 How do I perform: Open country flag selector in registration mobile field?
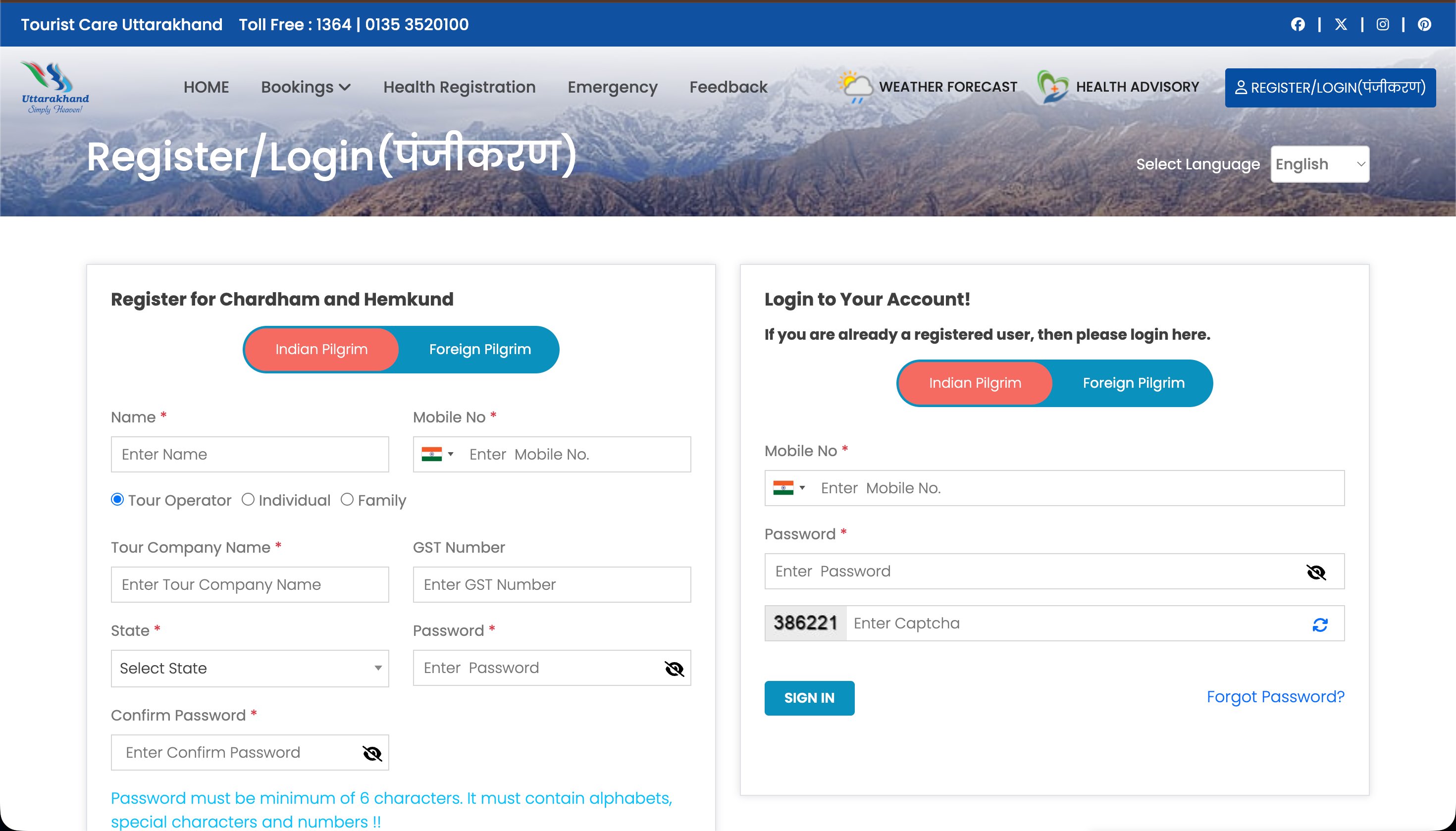coord(437,454)
